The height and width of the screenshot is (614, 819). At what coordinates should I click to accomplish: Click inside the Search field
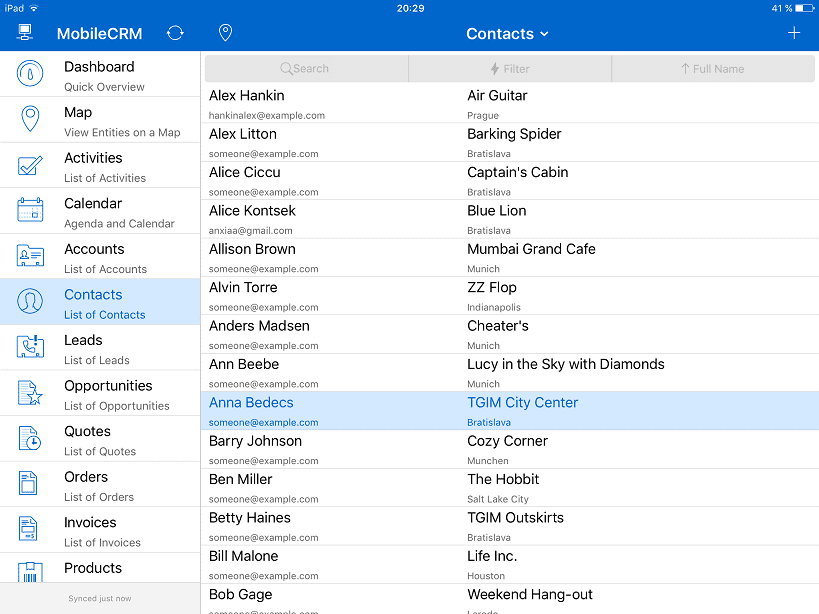pos(306,68)
